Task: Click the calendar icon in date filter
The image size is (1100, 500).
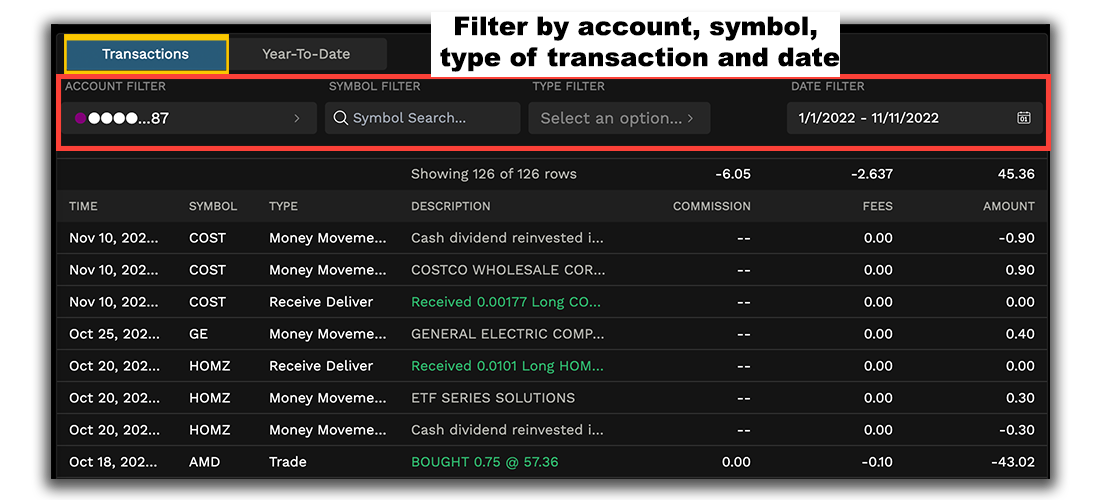Action: pos(1023,118)
